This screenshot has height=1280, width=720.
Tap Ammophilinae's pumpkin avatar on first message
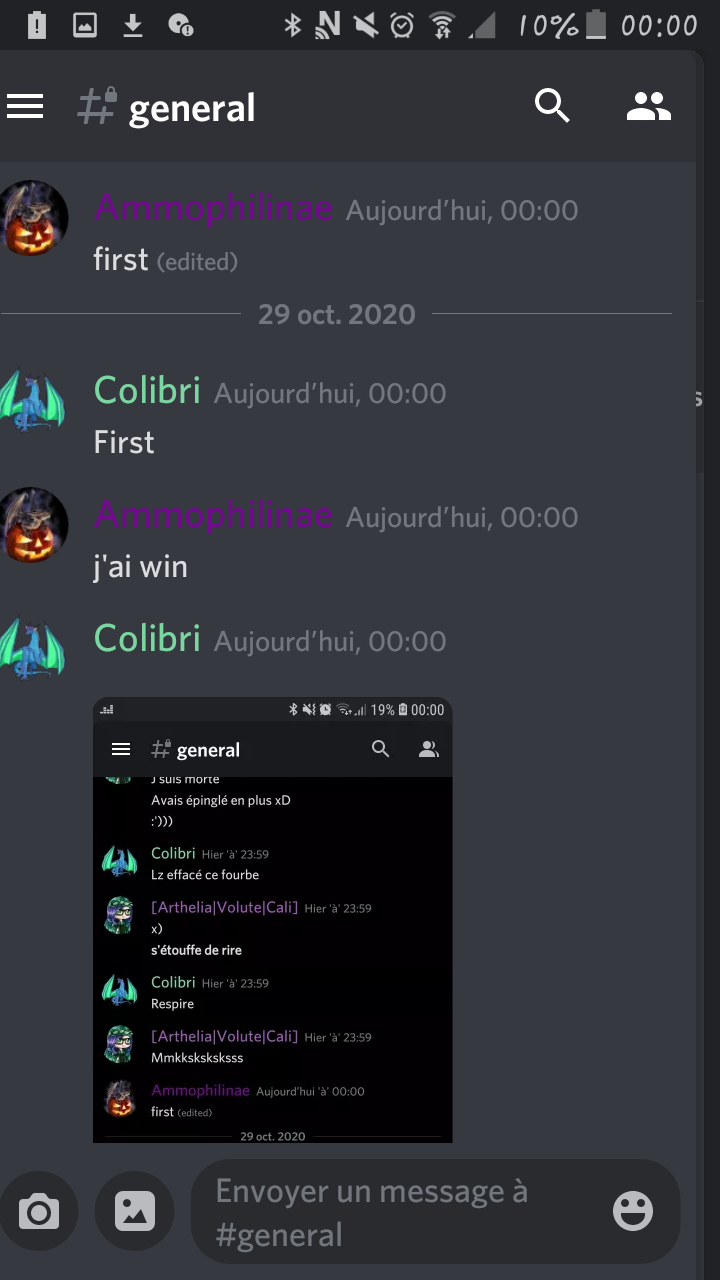32,219
